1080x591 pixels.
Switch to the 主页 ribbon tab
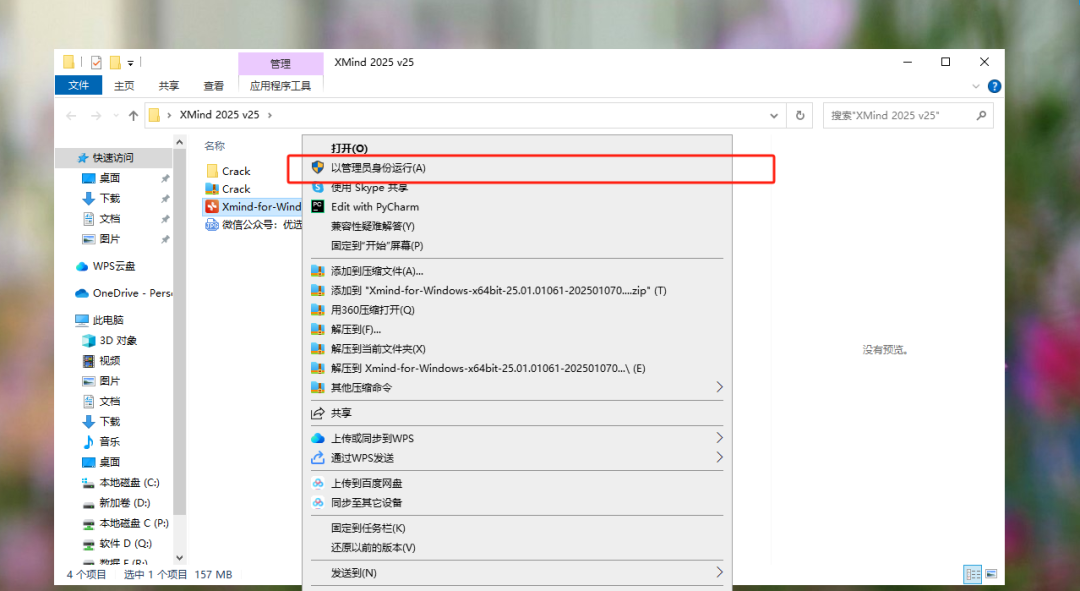point(124,85)
